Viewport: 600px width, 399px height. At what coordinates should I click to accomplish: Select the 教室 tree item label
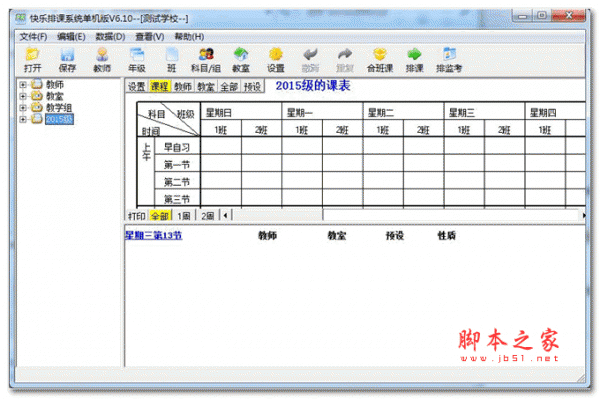tap(55, 96)
